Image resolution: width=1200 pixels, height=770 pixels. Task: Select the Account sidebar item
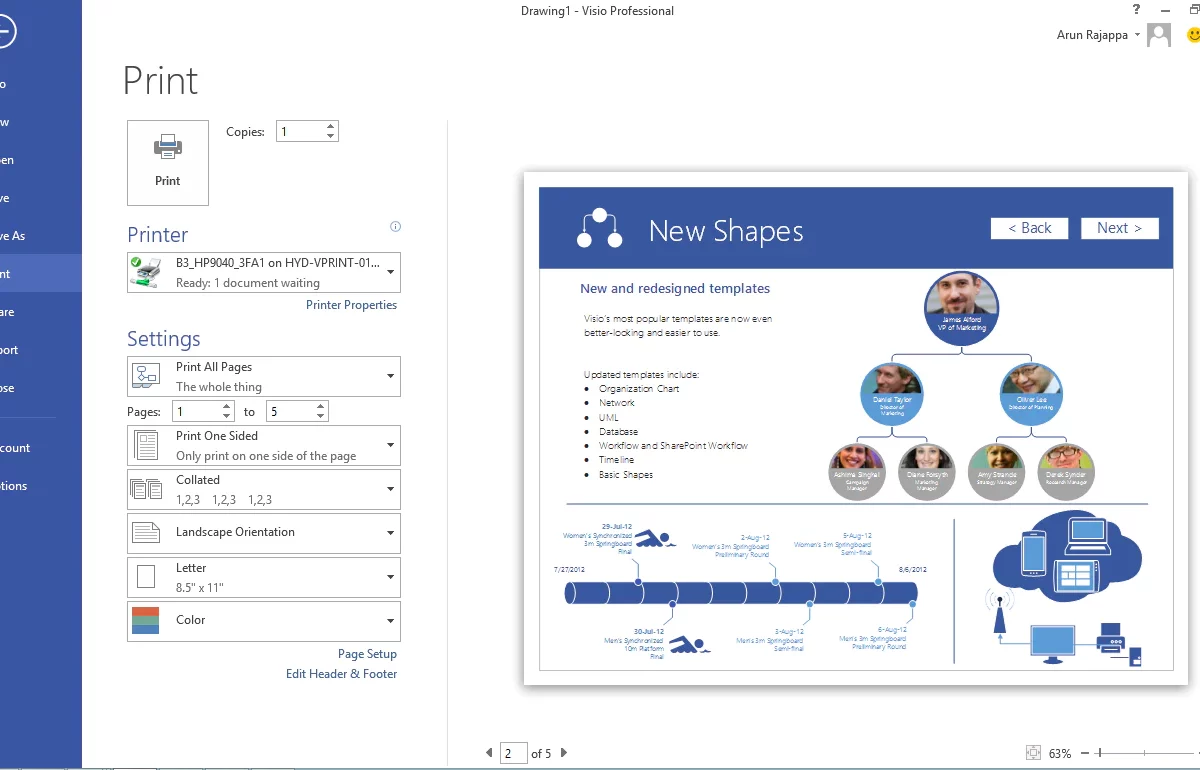(x=41, y=448)
